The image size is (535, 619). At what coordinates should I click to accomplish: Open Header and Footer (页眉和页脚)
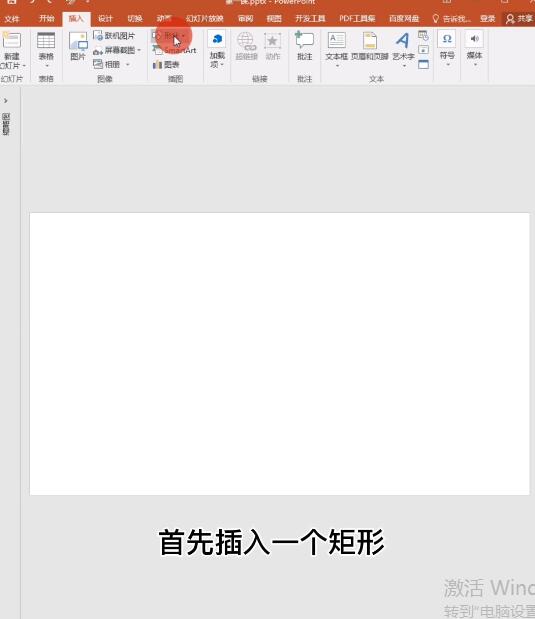(370, 46)
